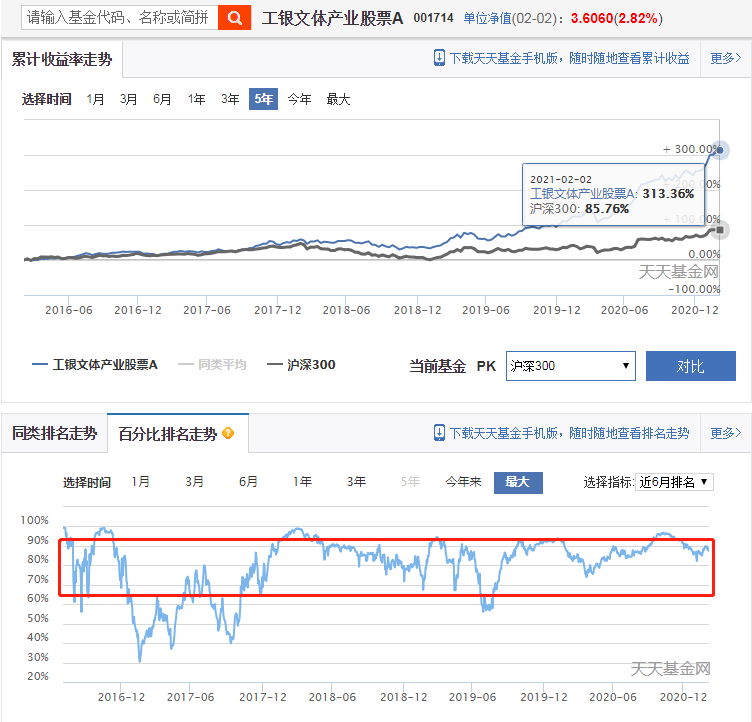
Task: Click the orange search magnifier button
Action: (x=234, y=17)
